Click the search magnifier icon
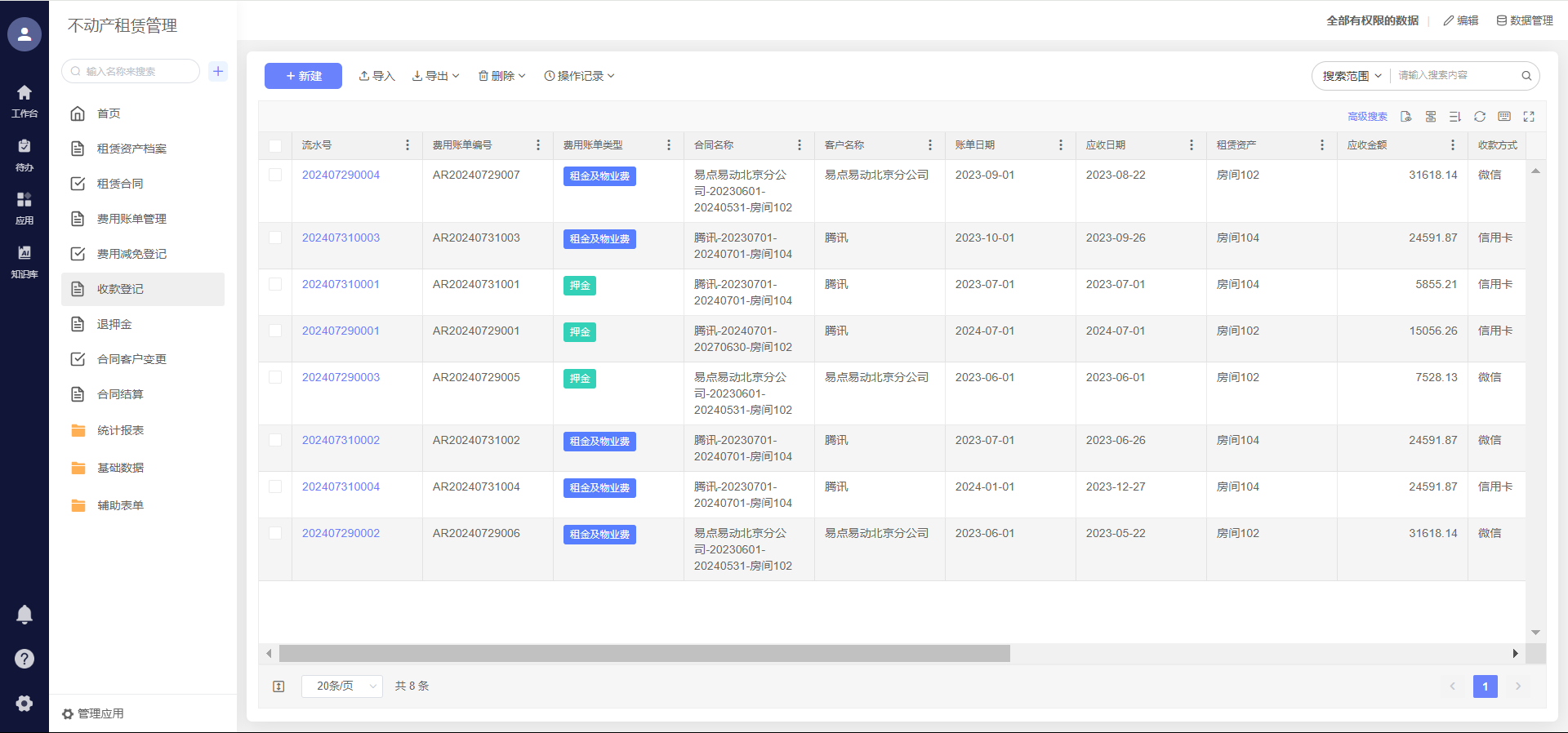 point(1526,76)
